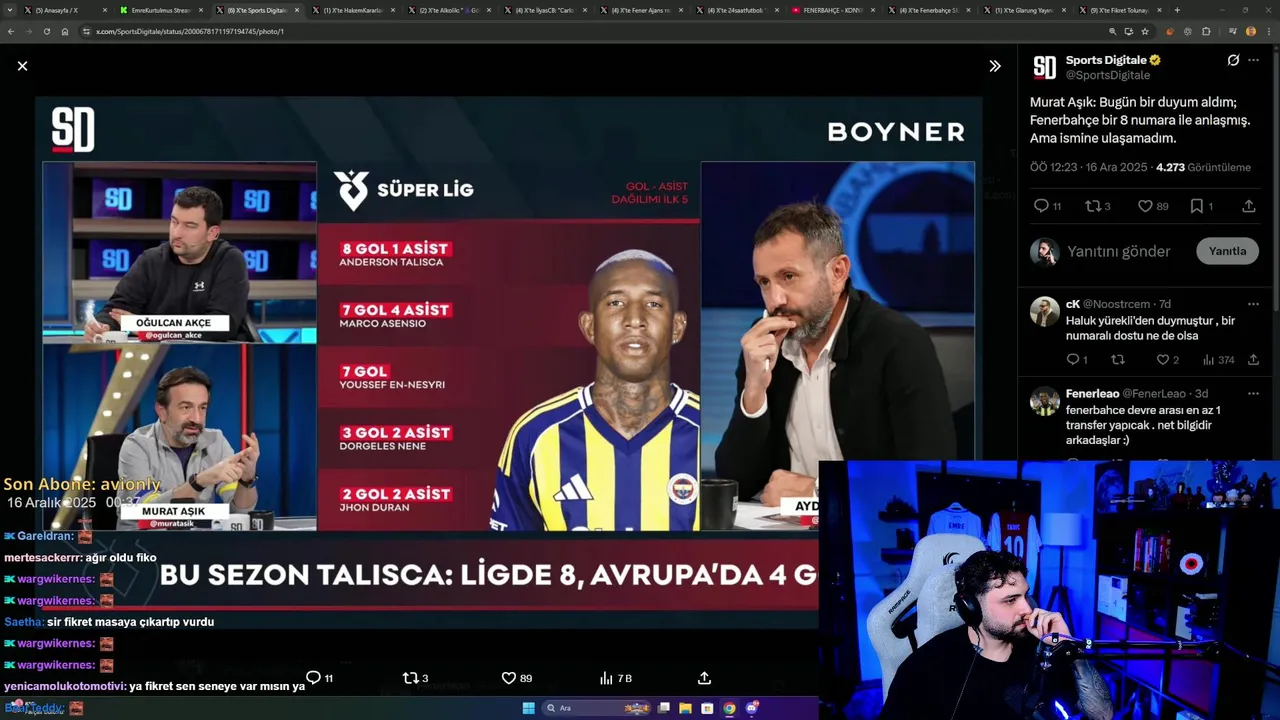Like the post showing 89 in side panel
Viewport: 1280px width, 720px height.
tap(1153, 206)
